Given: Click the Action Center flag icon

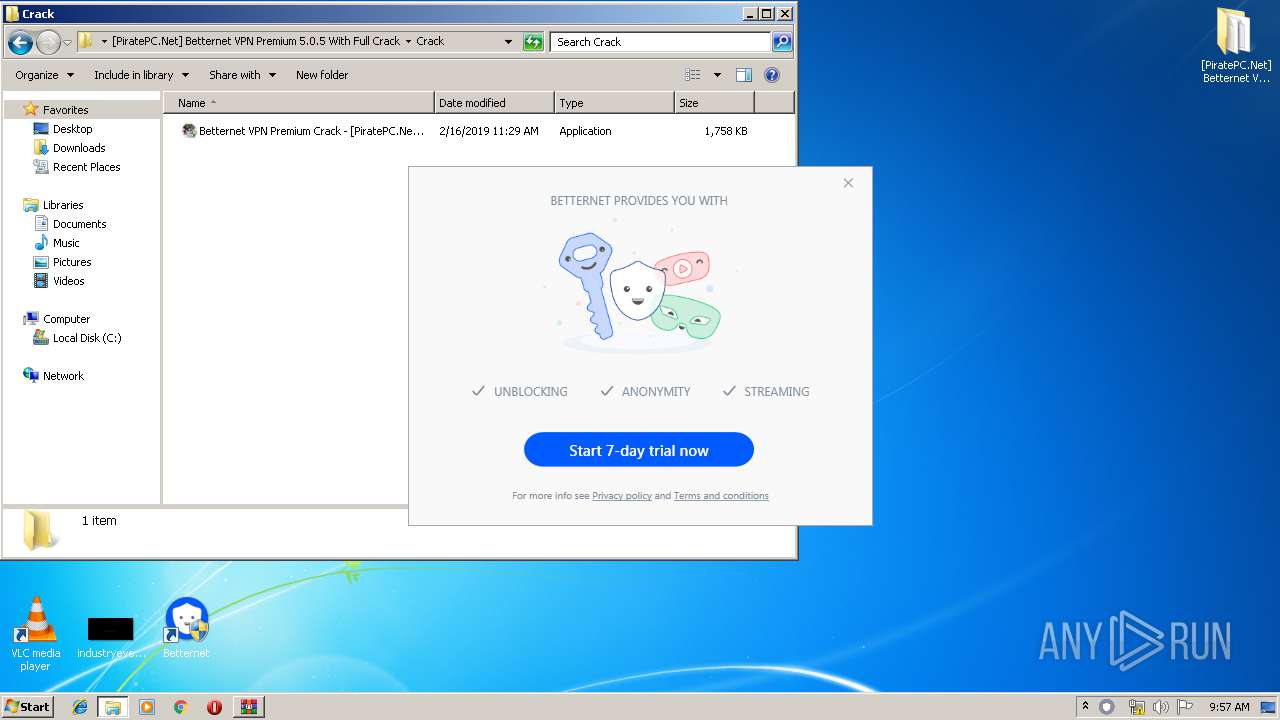Looking at the screenshot, I should [1184, 707].
